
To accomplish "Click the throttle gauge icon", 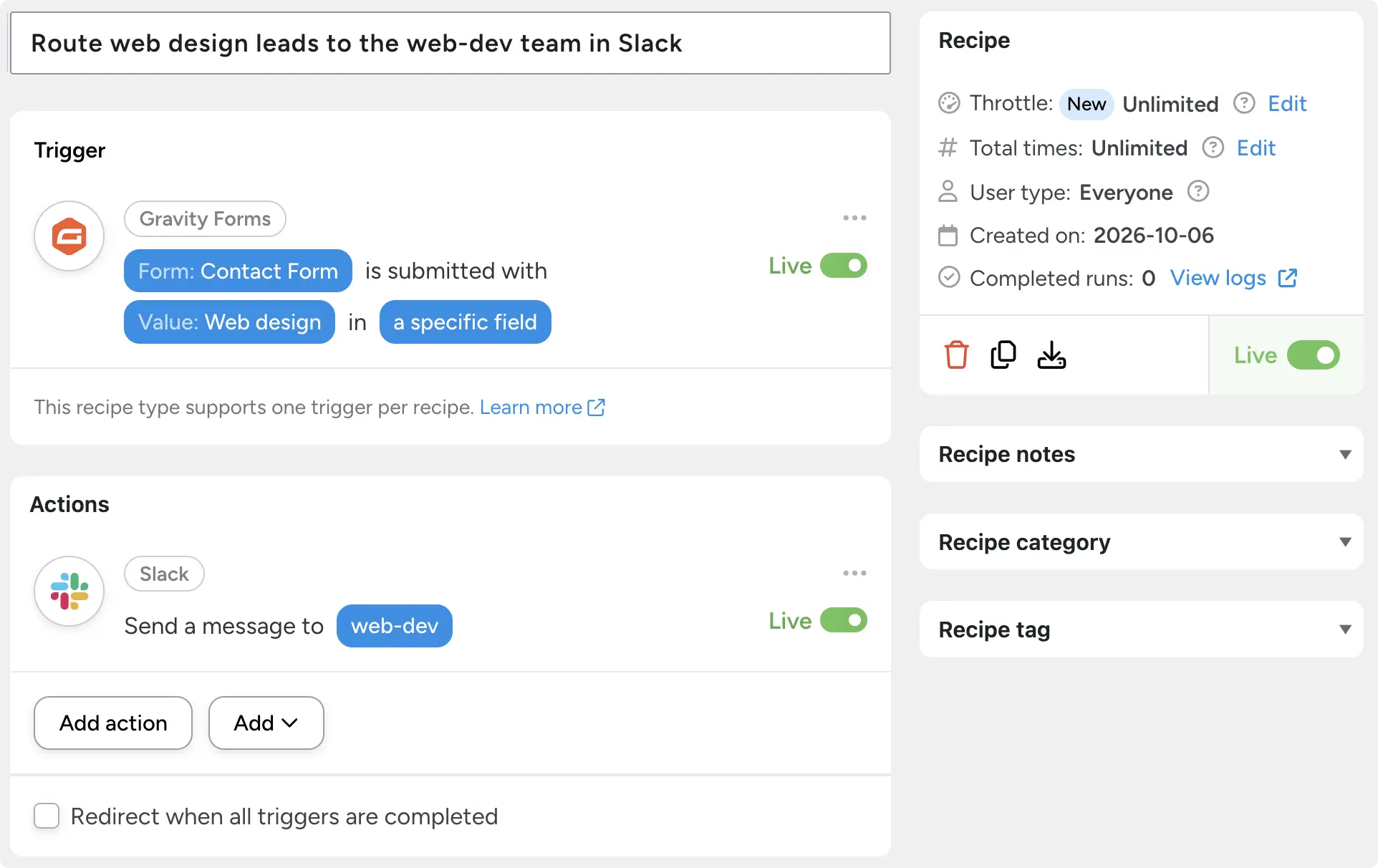I will [x=949, y=103].
